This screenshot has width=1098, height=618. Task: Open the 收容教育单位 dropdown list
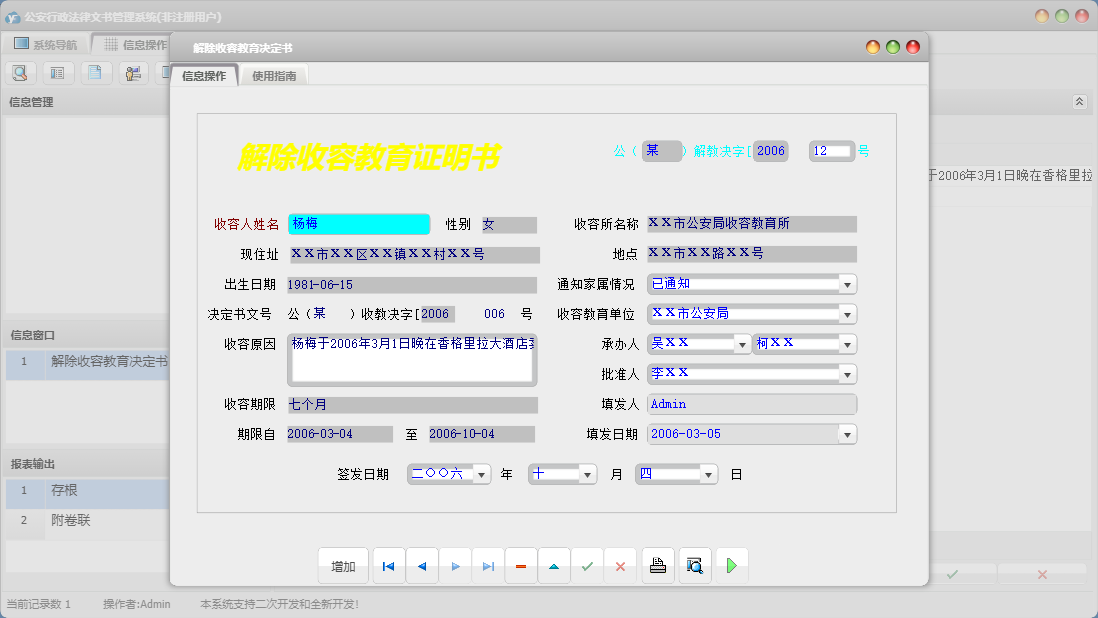tap(847, 315)
